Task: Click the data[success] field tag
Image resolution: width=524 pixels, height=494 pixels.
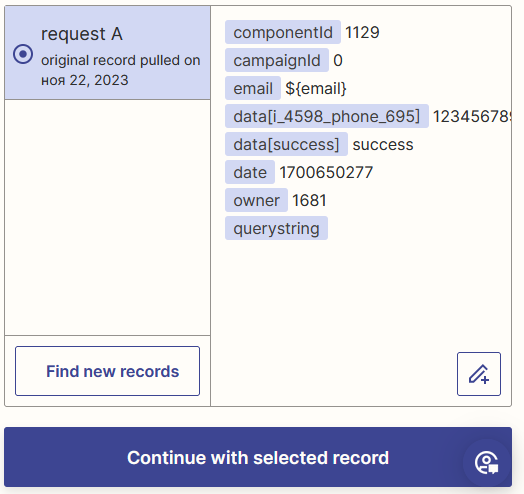Action: tap(286, 144)
